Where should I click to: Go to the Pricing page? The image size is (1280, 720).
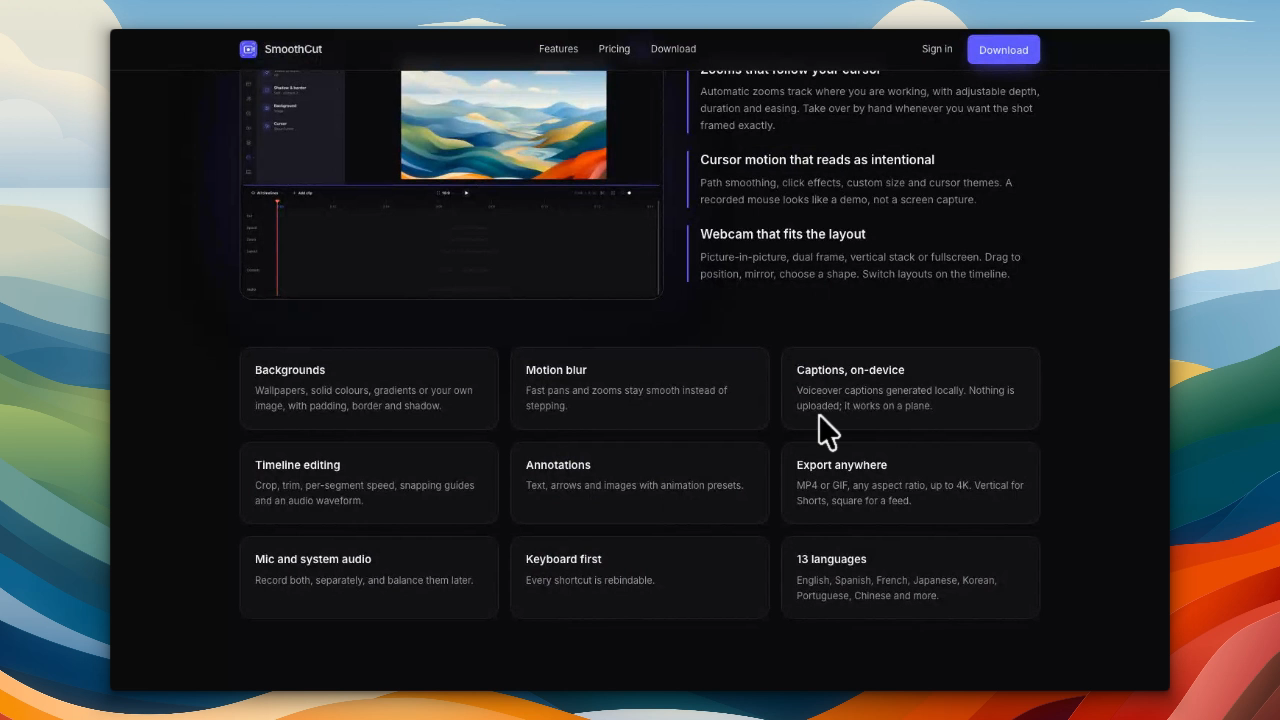(x=614, y=49)
